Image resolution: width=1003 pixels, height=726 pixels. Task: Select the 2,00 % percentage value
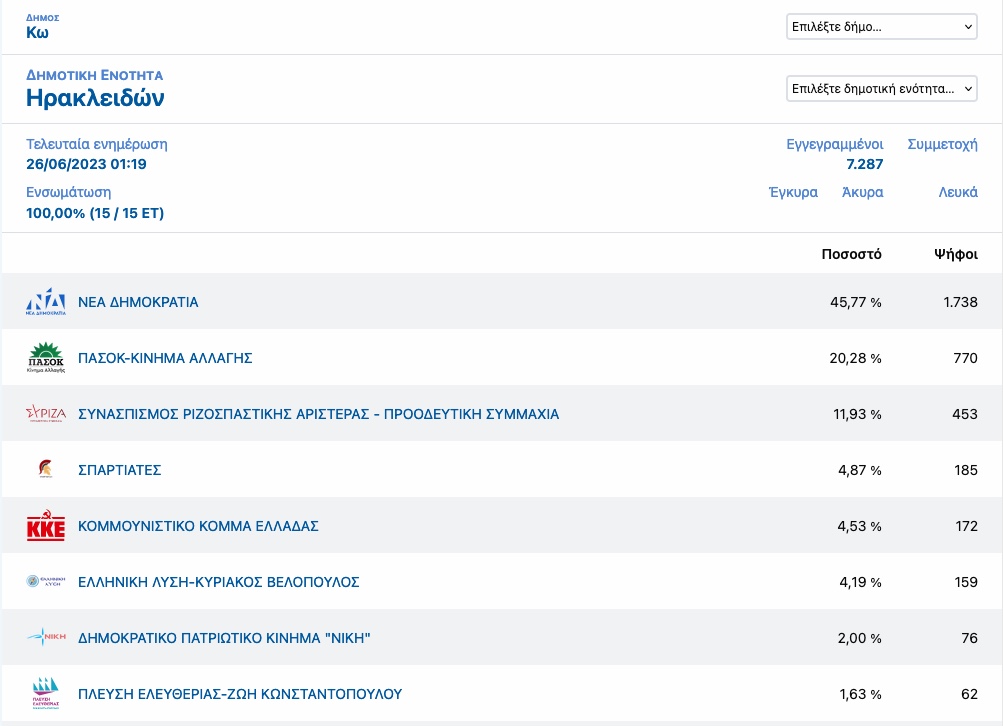[860, 638]
